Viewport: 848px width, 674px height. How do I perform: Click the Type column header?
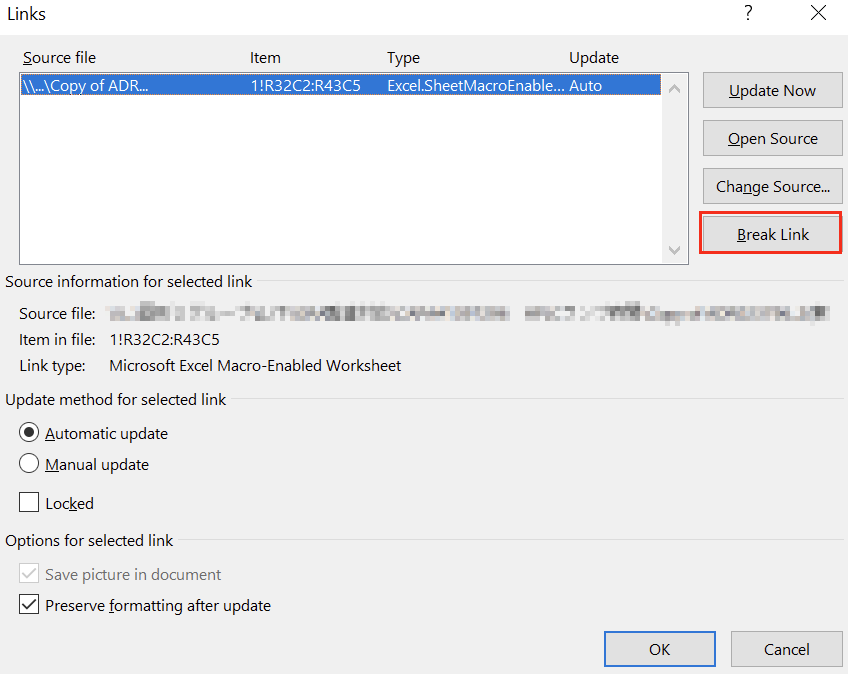pos(403,58)
